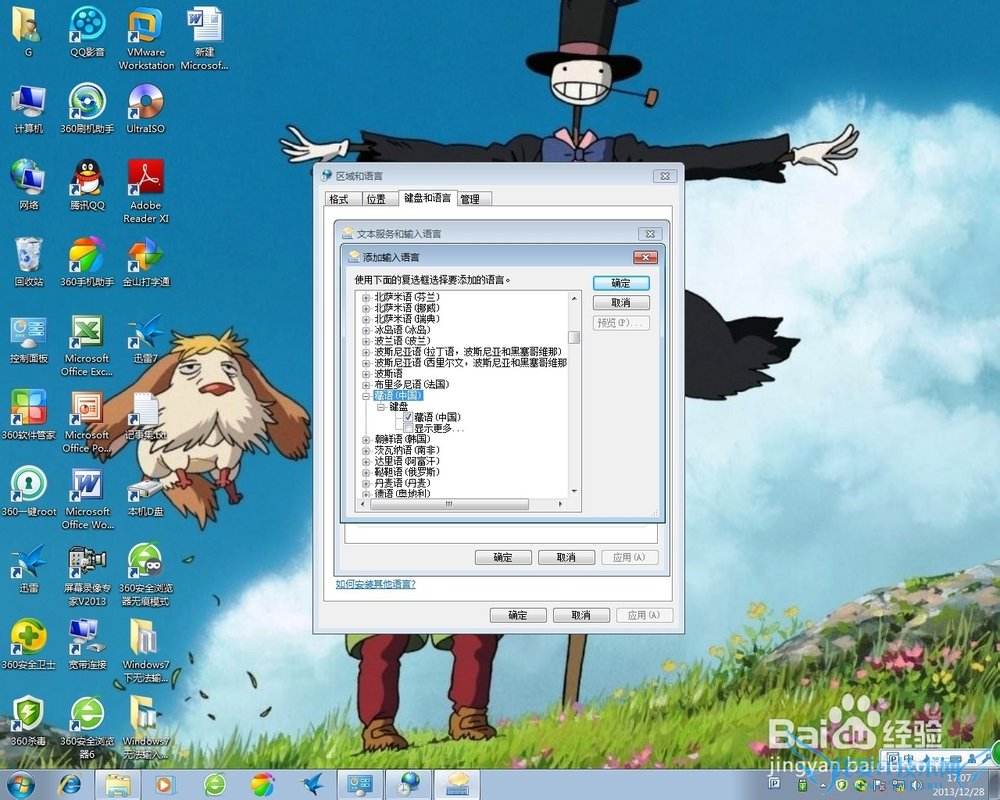Viewport: 1000px width, 800px height.
Task: Open VMware Workstation desktop icon
Action: click(146, 37)
